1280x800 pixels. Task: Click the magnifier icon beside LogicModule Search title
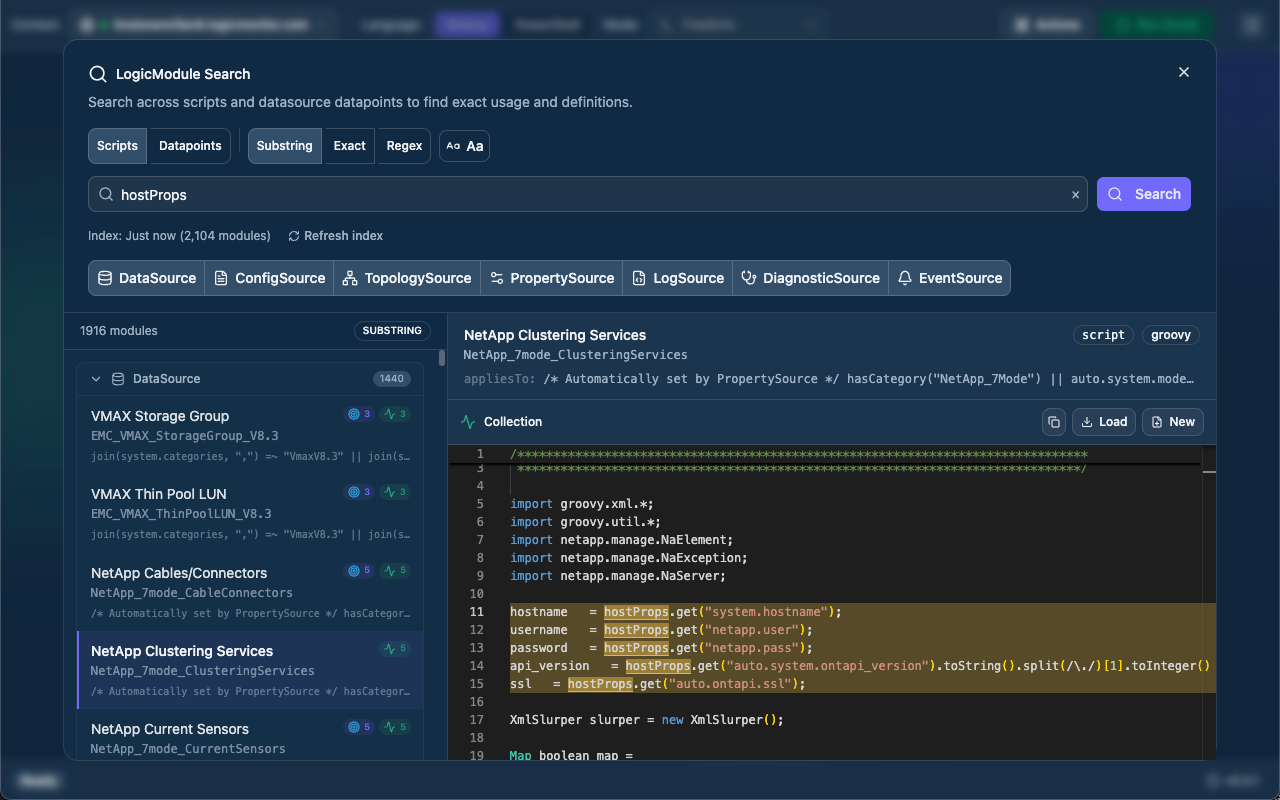click(97, 74)
